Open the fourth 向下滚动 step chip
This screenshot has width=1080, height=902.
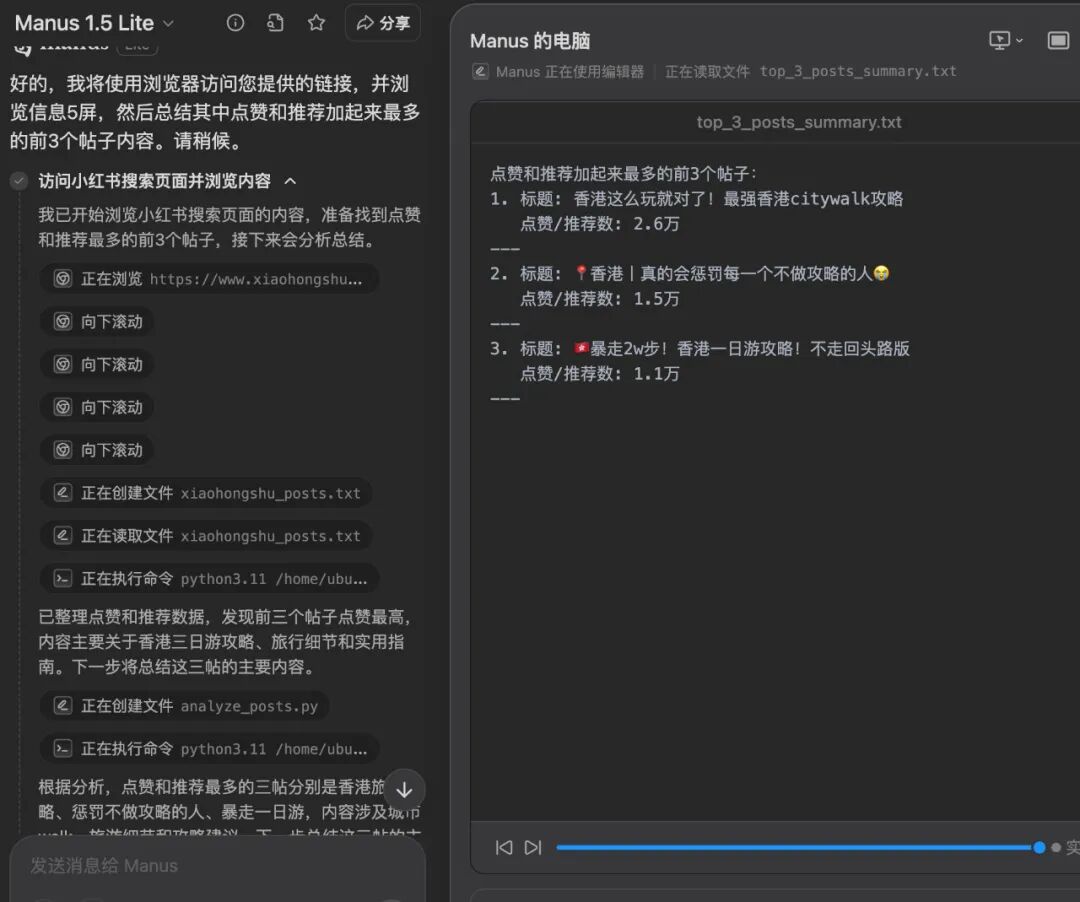pyautogui.click(x=97, y=450)
